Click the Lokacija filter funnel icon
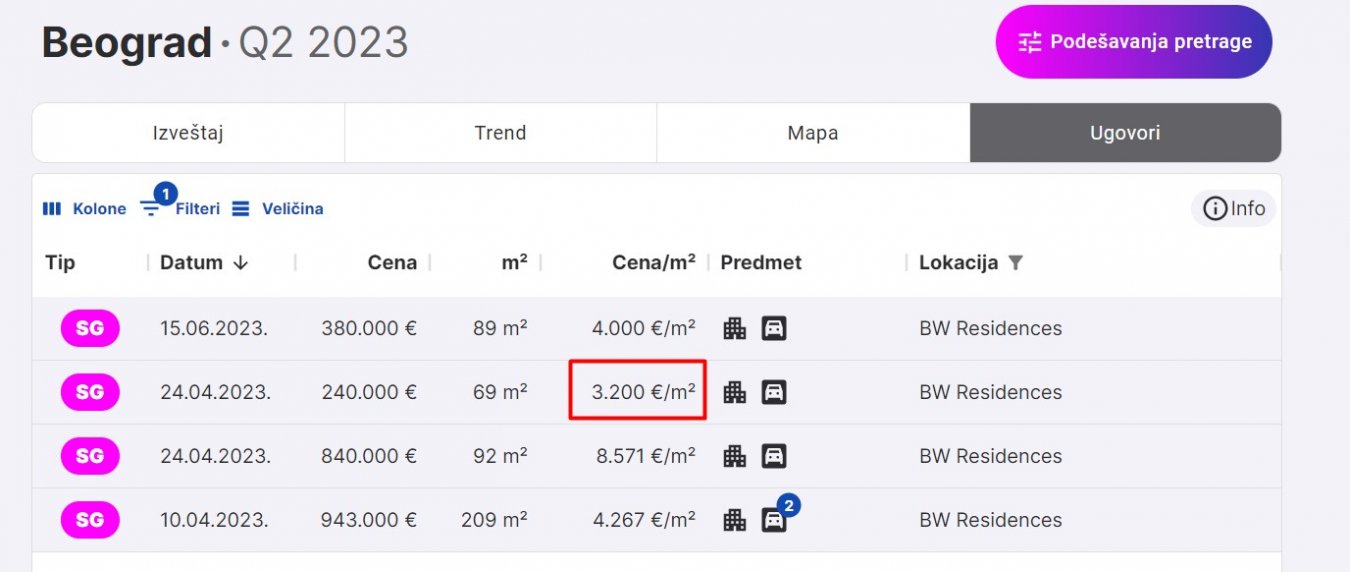Viewport: 1350px width, 572px height. 1016,263
